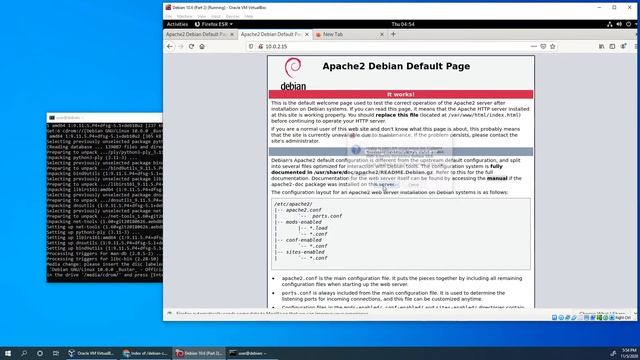Open the Windows Start menu

[8, 353]
